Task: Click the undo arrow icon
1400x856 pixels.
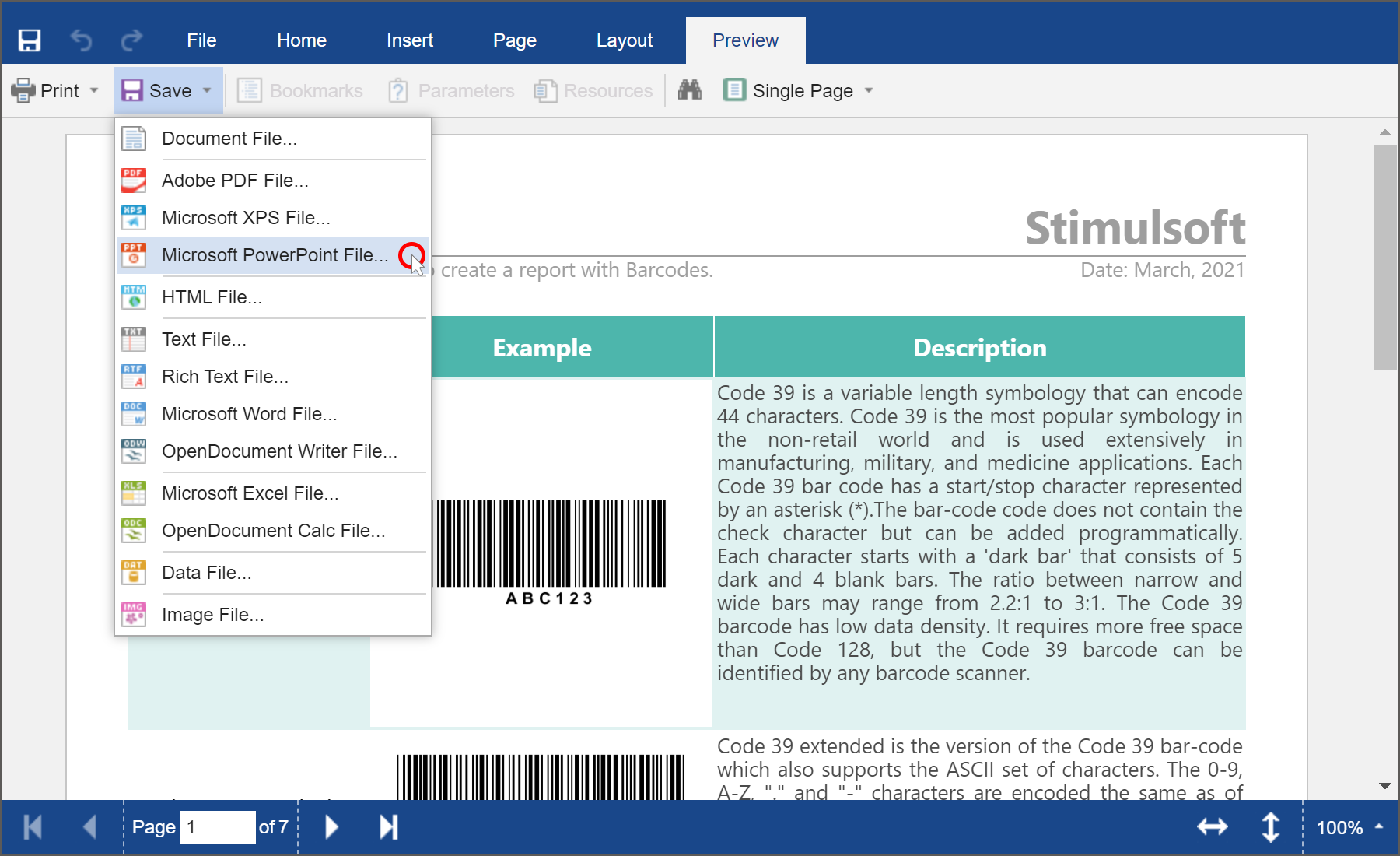Action: tap(81, 40)
